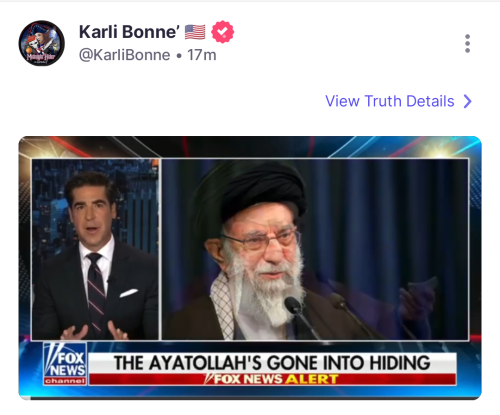500x415 pixels.
Task: Click the red verified badge
Action: (x=222, y=32)
